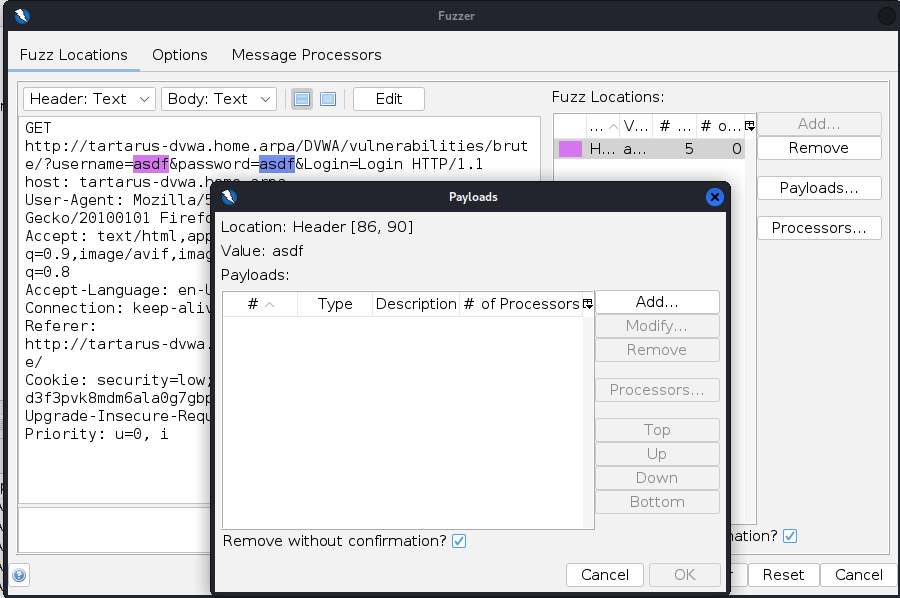Viewport: 900px width, 598px height.
Task: Switch to the Message Processors tab
Action: tap(306, 55)
